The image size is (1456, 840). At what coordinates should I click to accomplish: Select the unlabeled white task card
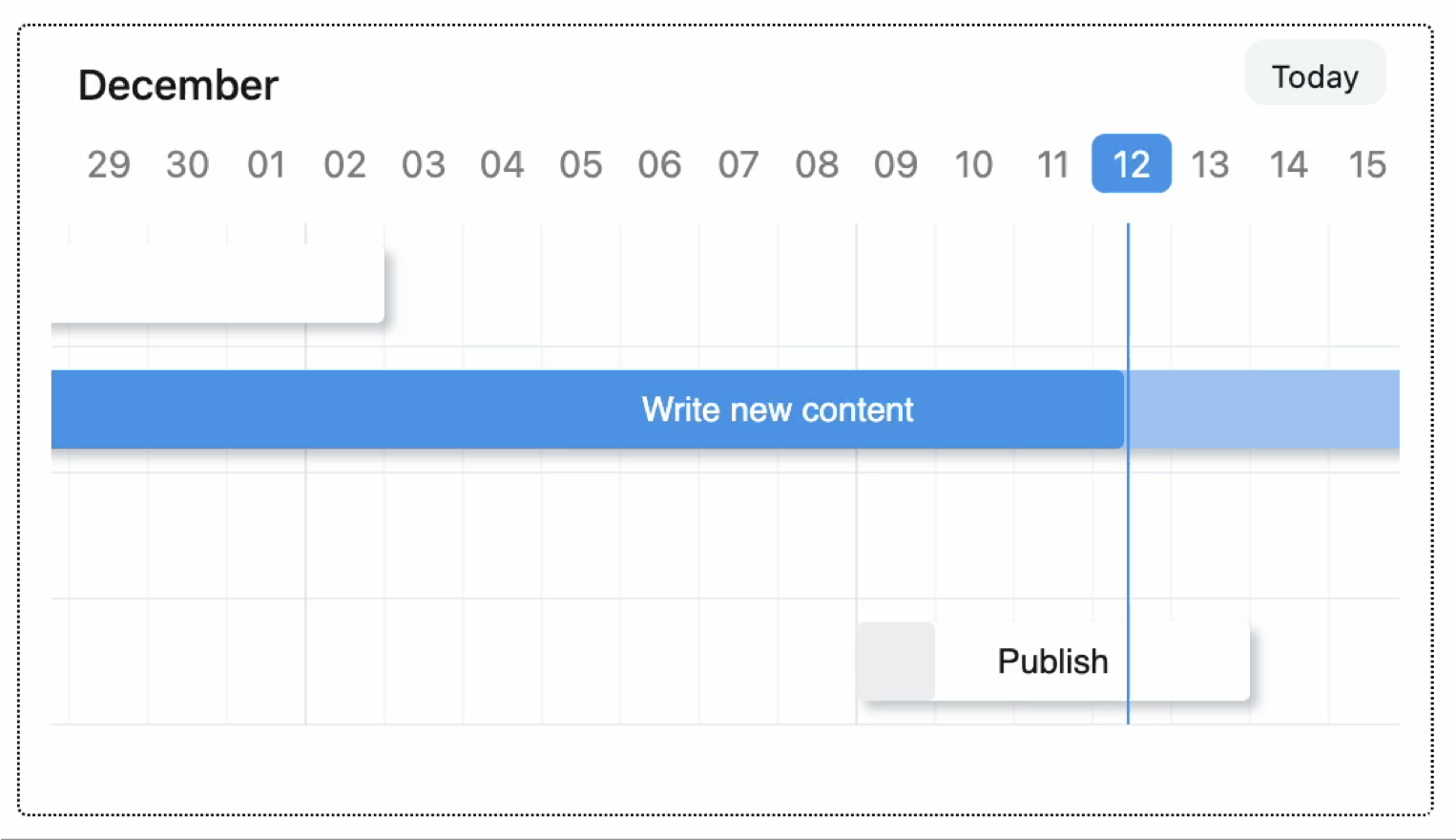[218, 283]
